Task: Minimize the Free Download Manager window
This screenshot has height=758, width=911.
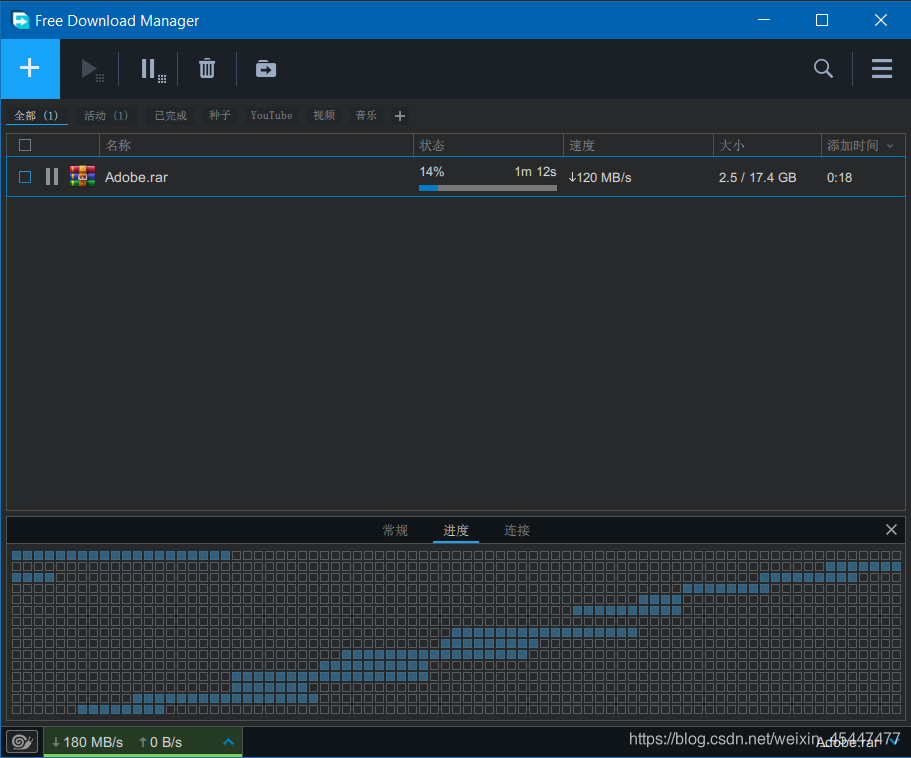Action: 764,20
